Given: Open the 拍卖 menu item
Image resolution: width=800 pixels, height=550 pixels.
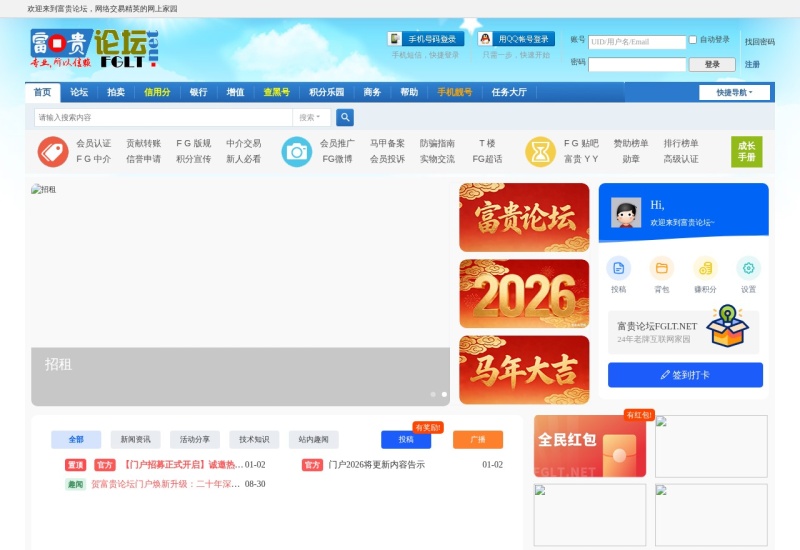Looking at the screenshot, I should pos(116,92).
